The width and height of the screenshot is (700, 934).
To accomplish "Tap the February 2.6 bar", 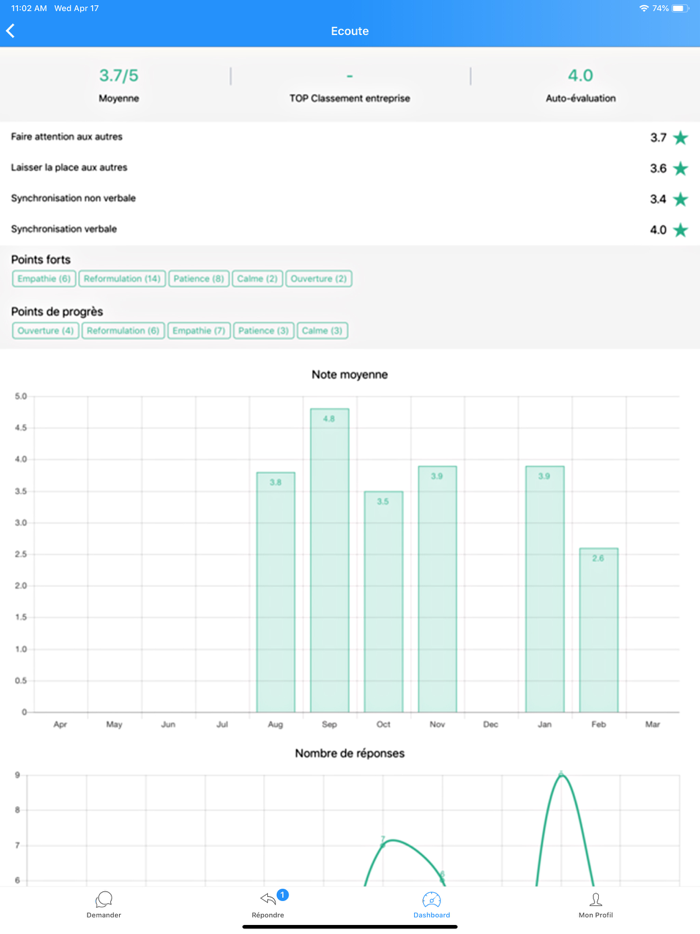I will pyautogui.click(x=599, y=630).
